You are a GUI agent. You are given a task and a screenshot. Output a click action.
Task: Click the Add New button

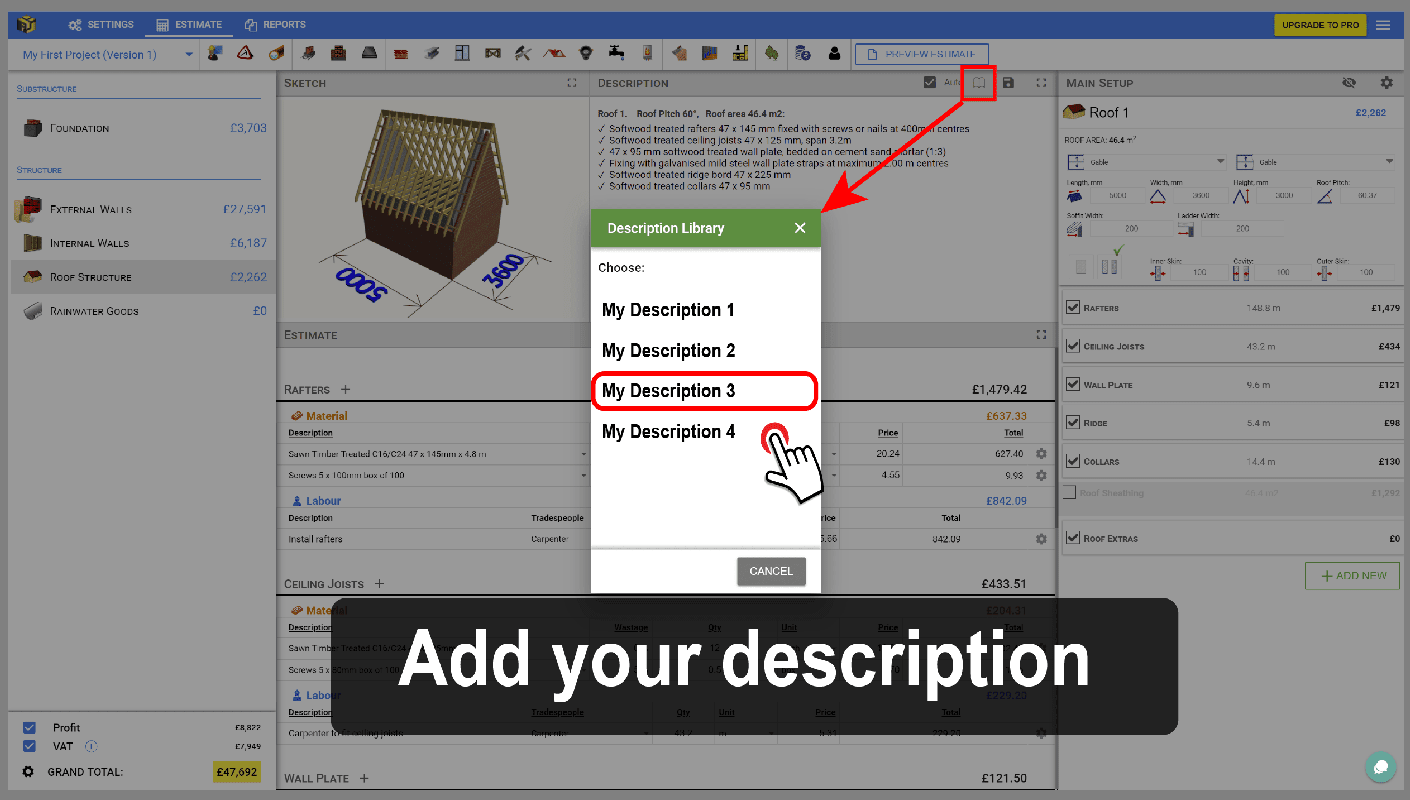click(x=1352, y=576)
